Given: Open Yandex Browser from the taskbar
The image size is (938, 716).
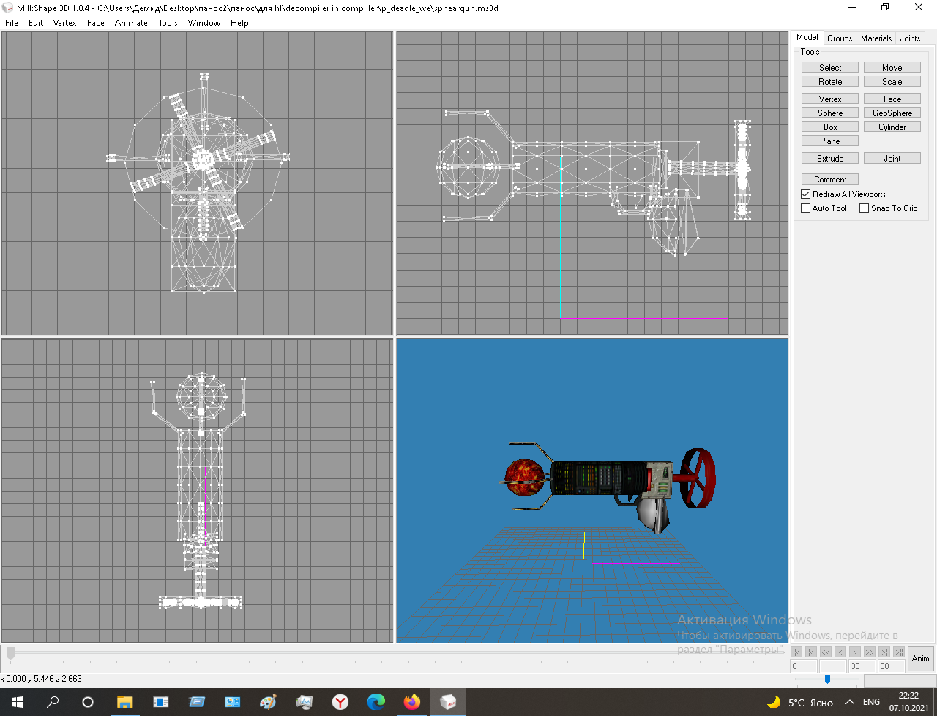Looking at the screenshot, I should pos(340,701).
